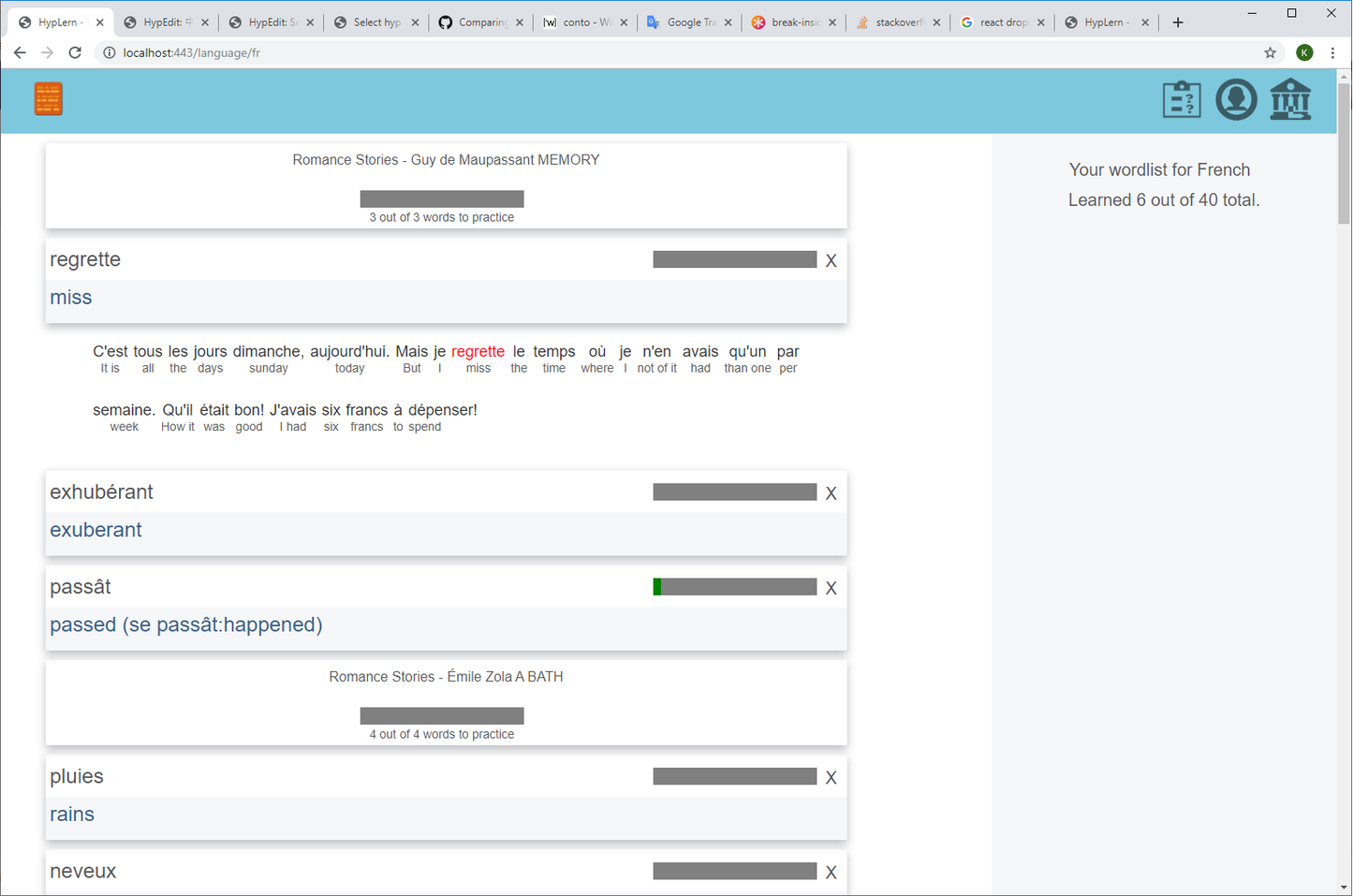Remove the word 'exhubérant' with X
Viewport: 1353px width, 896px height.
coord(831,493)
